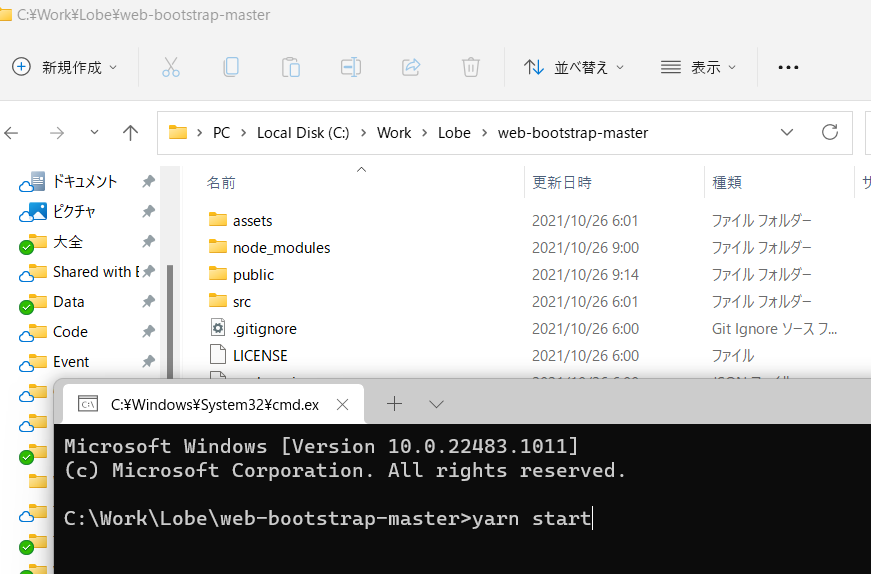Select the .gitignore file
The image size is (871, 574).
[x=264, y=329]
